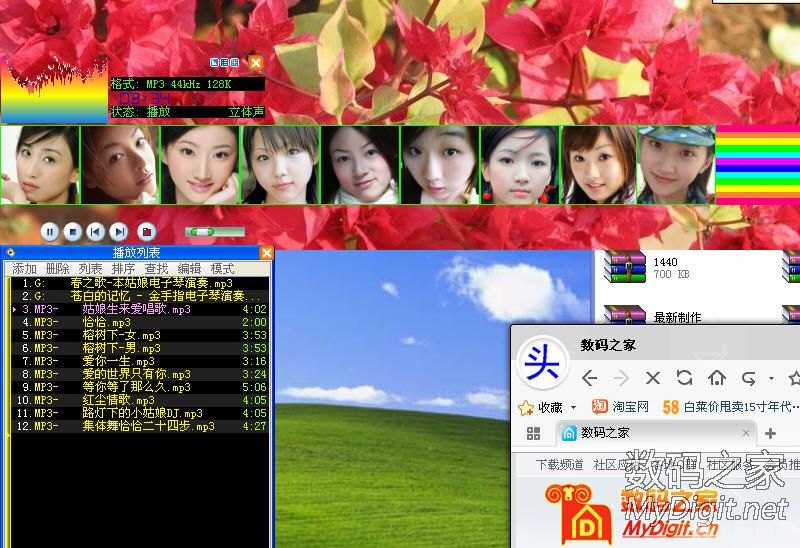The height and width of the screenshot is (548, 800).
Task: Close the music player with orange X
Action: click(x=256, y=63)
